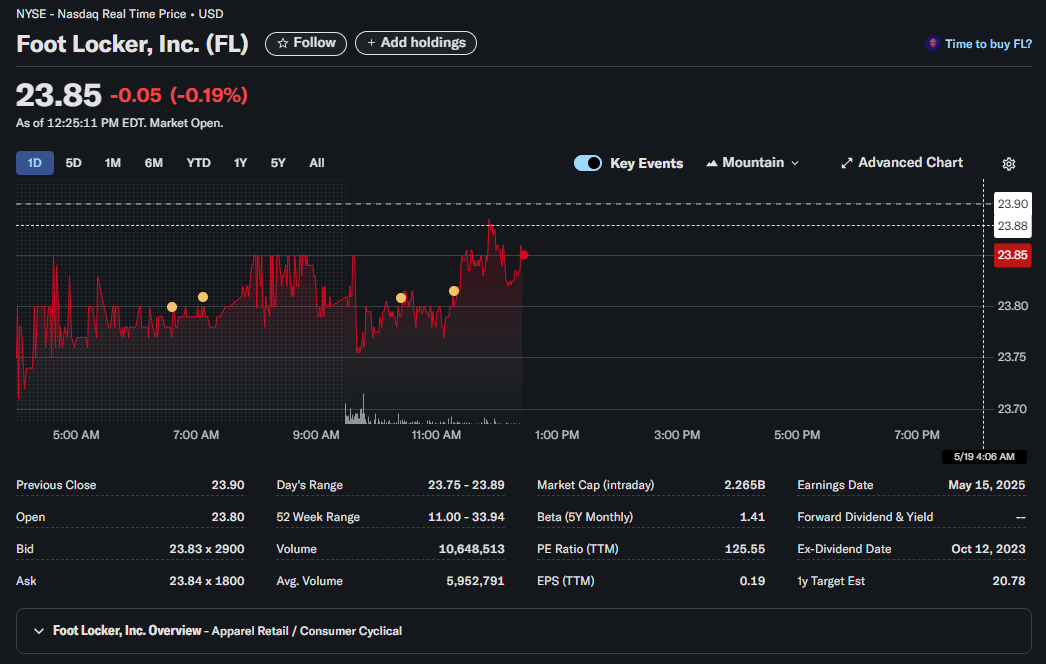Click the key event marker near 10:30 AM
1046x664 pixels.
point(401,298)
